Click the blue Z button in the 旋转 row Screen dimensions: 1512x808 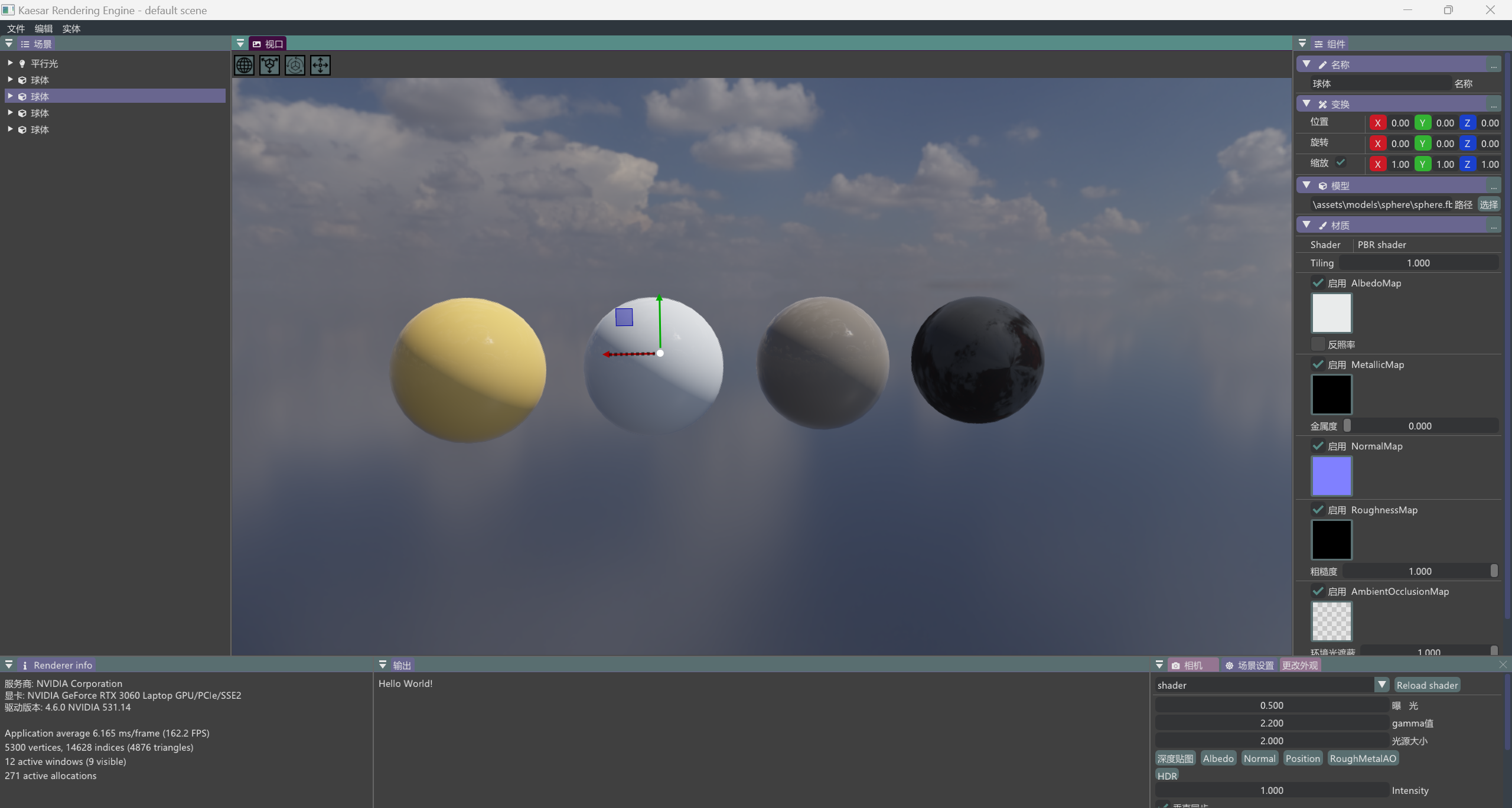(1467, 144)
